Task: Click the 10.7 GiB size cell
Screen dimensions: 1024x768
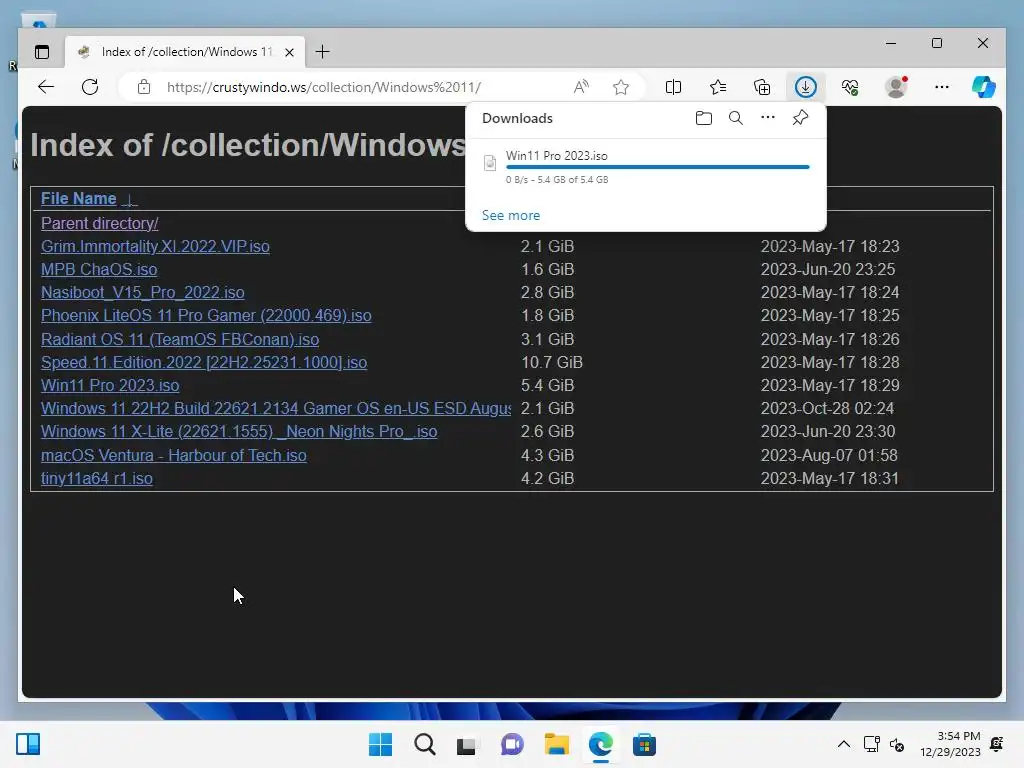Action: tap(552, 362)
